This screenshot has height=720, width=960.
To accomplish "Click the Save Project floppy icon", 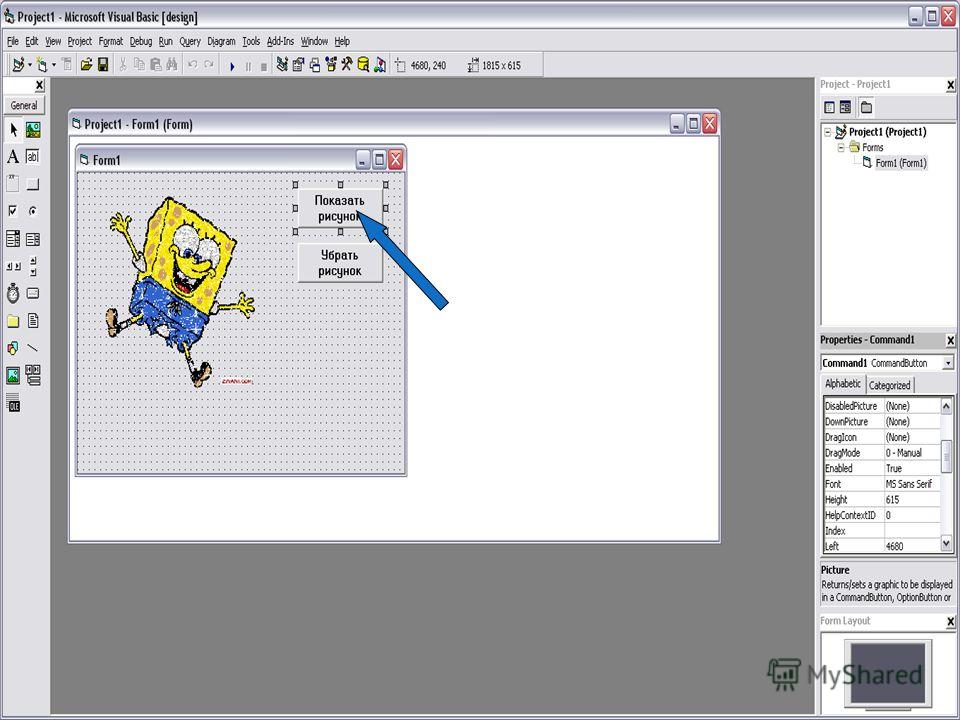I will coord(103,65).
